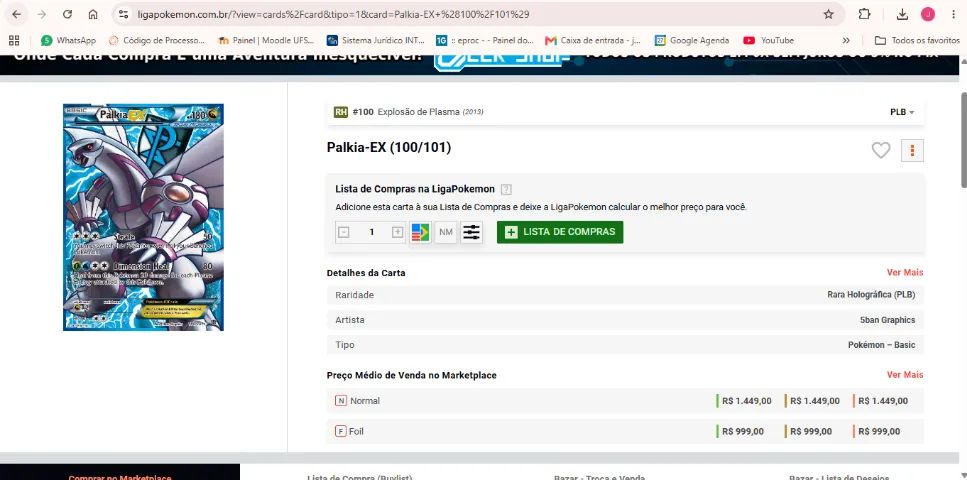
Task: Click LISTA DE COMPRAS button
Action: coord(560,232)
